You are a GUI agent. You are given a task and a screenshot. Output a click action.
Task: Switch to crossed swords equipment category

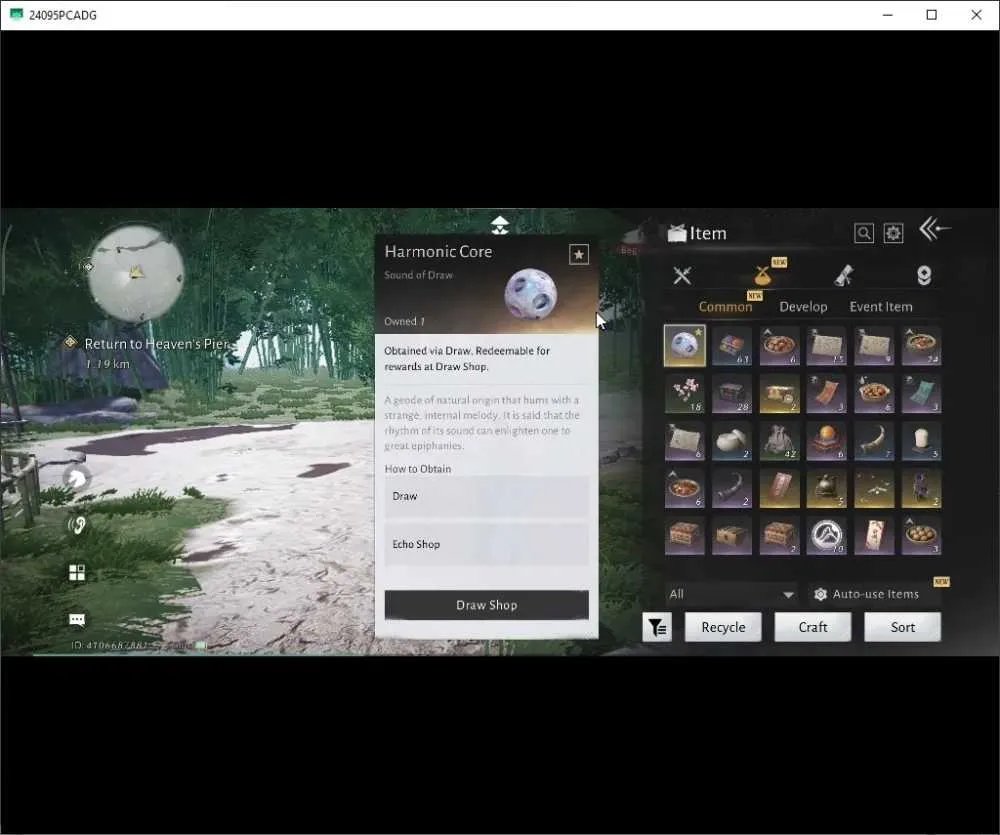pos(682,276)
